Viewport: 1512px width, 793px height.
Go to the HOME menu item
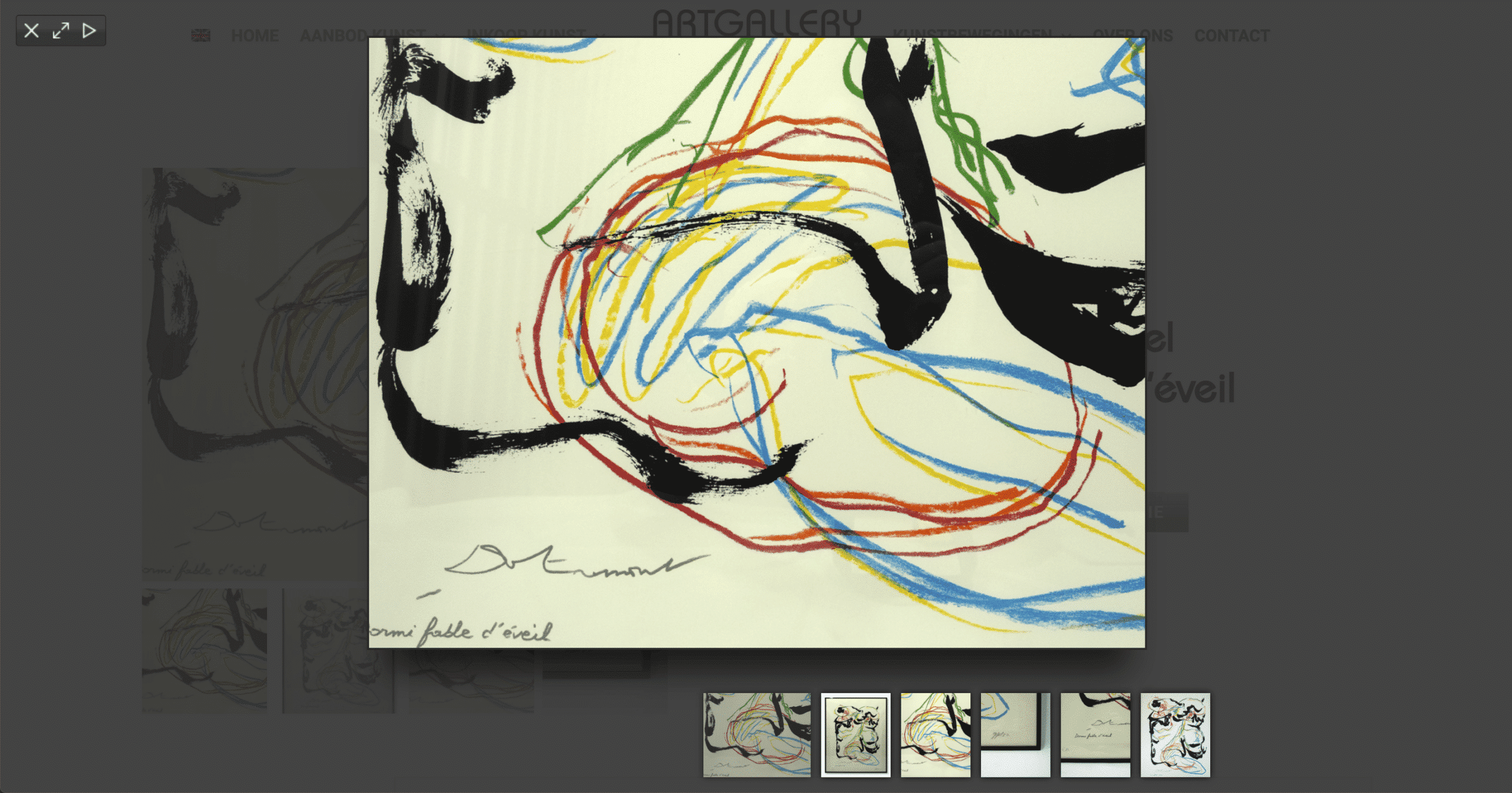point(255,35)
